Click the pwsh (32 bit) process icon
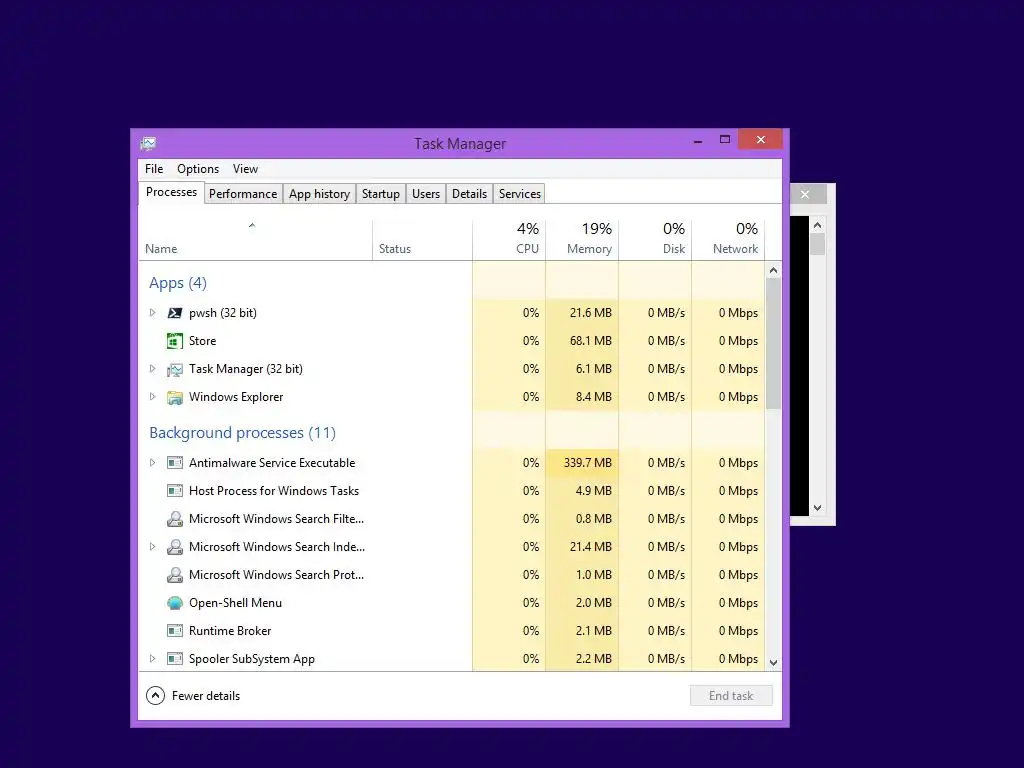The height and width of the screenshot is (768, 1024). pyautogui.click(x=174, y=313)
